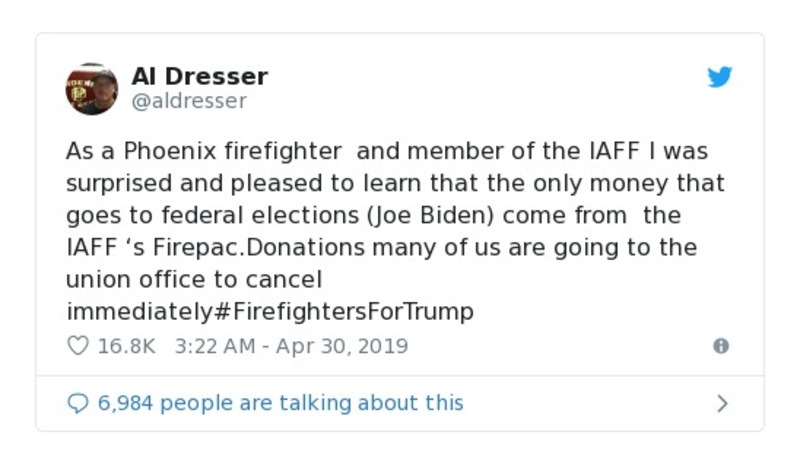
Task: Expand the conversation with the right chevron
Action: pos(722,403)
